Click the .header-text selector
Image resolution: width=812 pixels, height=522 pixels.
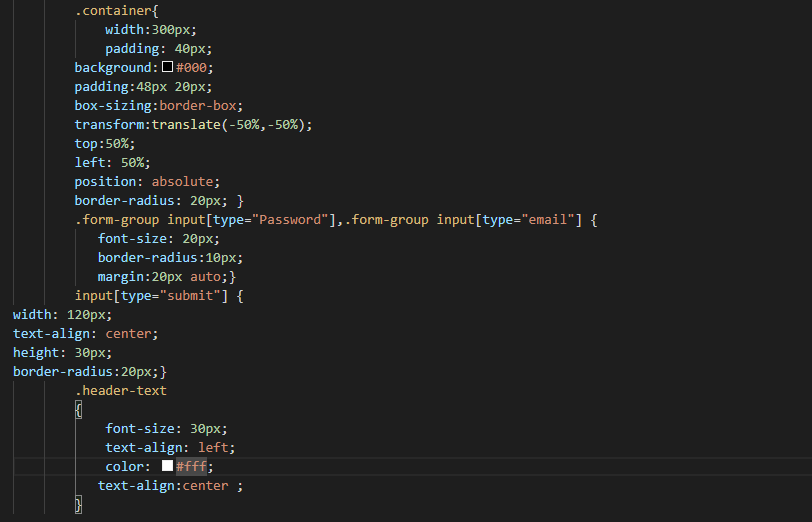point(121,390)
